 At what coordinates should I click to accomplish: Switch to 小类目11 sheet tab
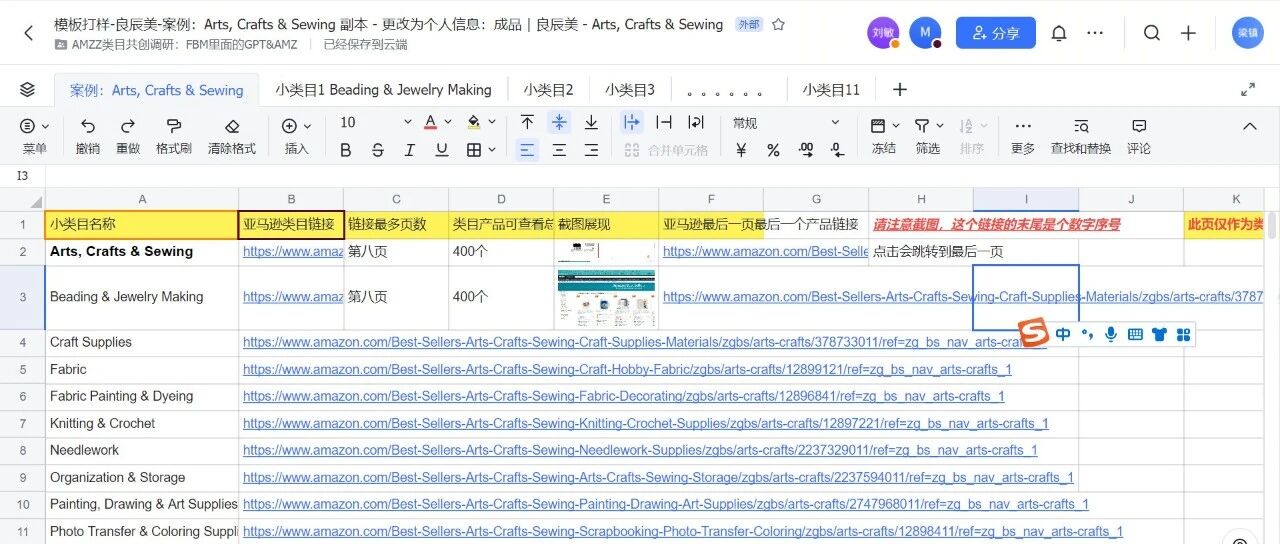pyautogui.click(x=831, y=90)
